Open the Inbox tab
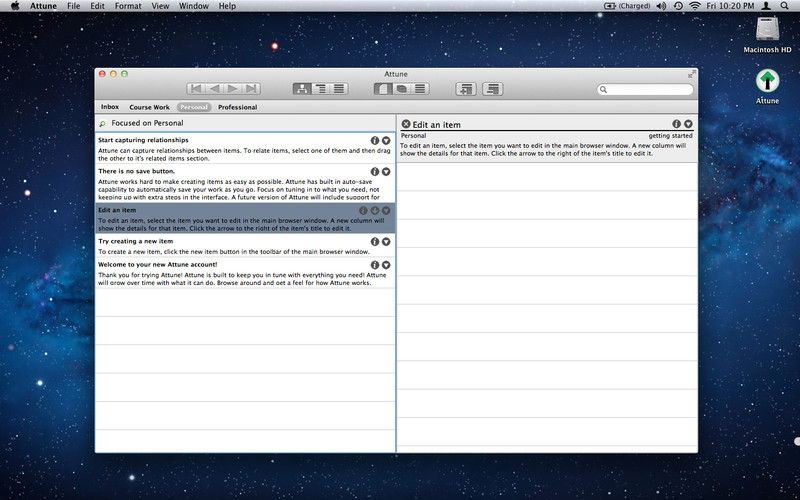The image size is (800, 500). click(x=110, y=107)
